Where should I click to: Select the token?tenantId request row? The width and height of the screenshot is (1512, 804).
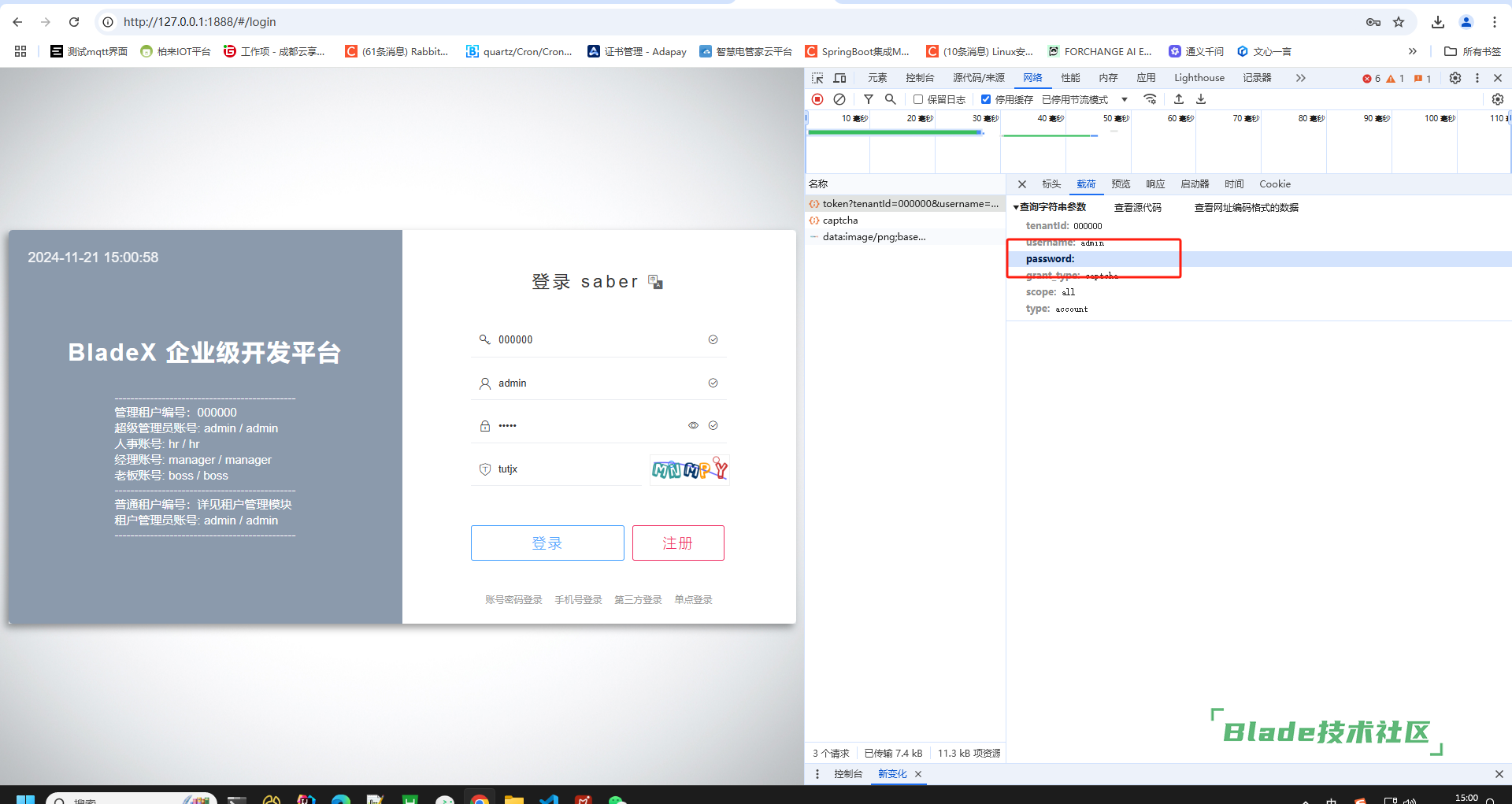[x=905, y=204]
